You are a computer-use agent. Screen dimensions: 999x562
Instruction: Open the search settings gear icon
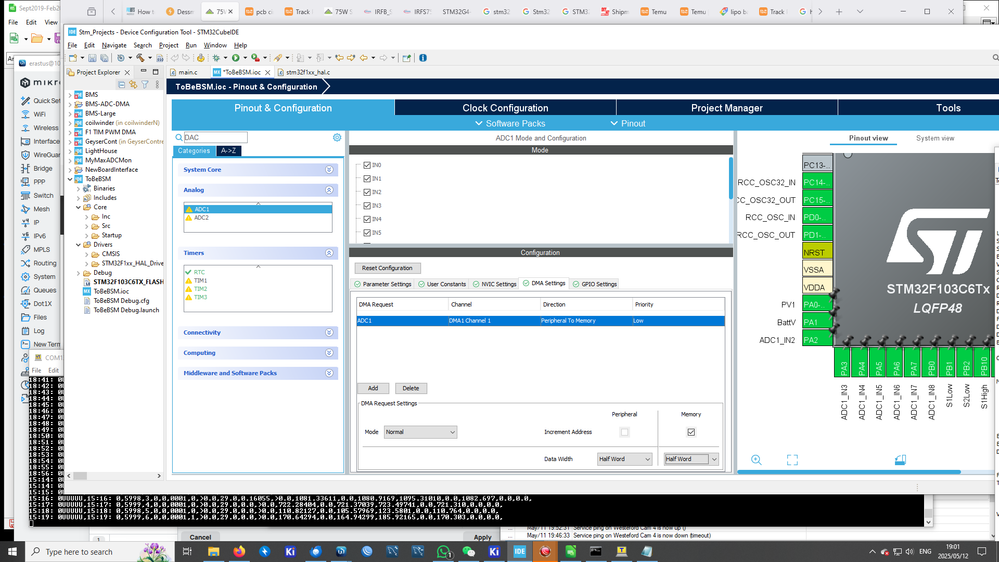point(337,138)
